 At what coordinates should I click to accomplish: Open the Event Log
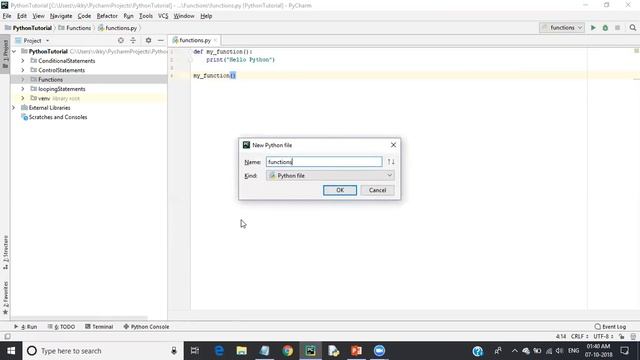click(610, 327)
